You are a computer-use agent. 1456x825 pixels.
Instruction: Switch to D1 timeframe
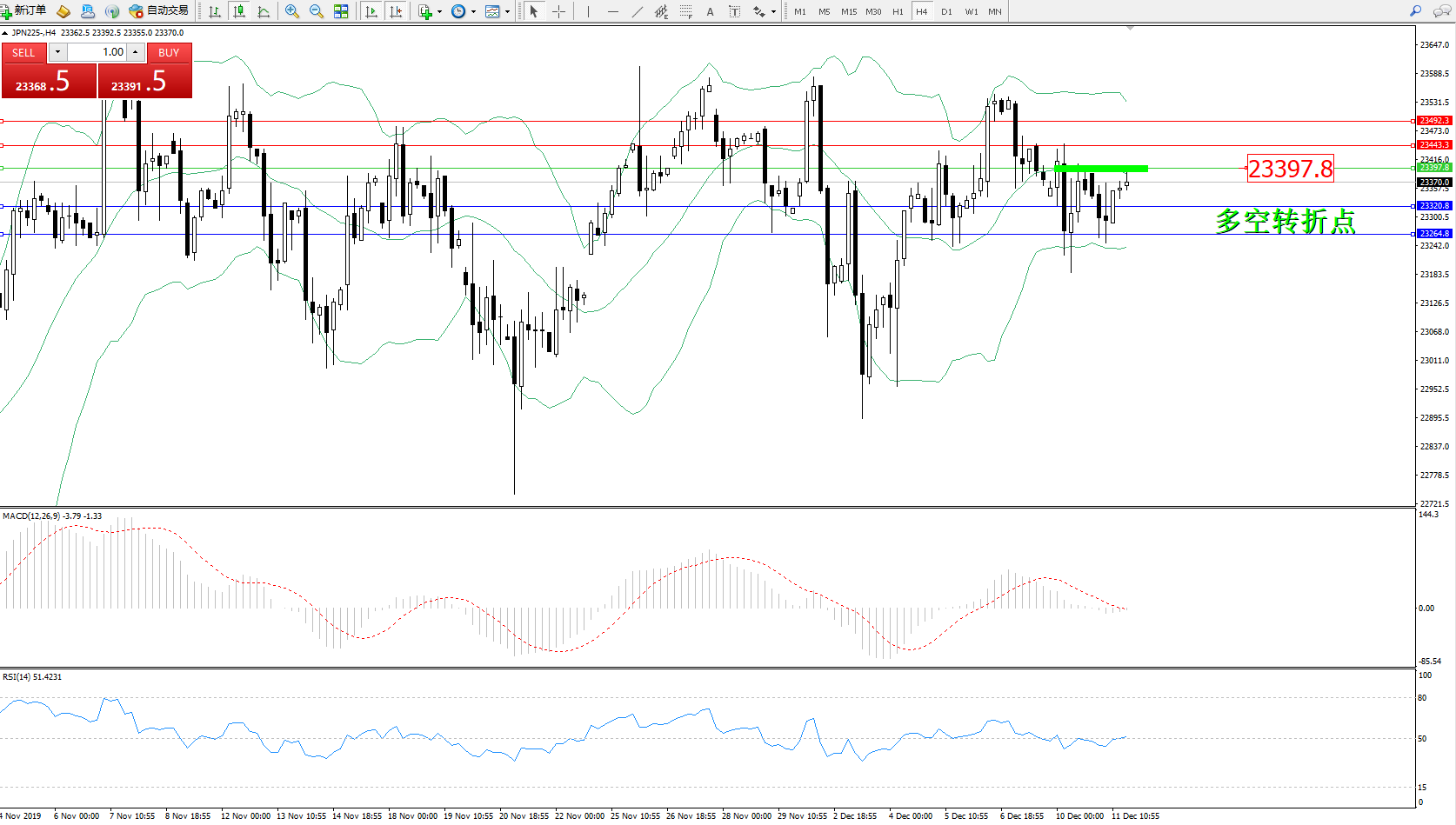946,11
